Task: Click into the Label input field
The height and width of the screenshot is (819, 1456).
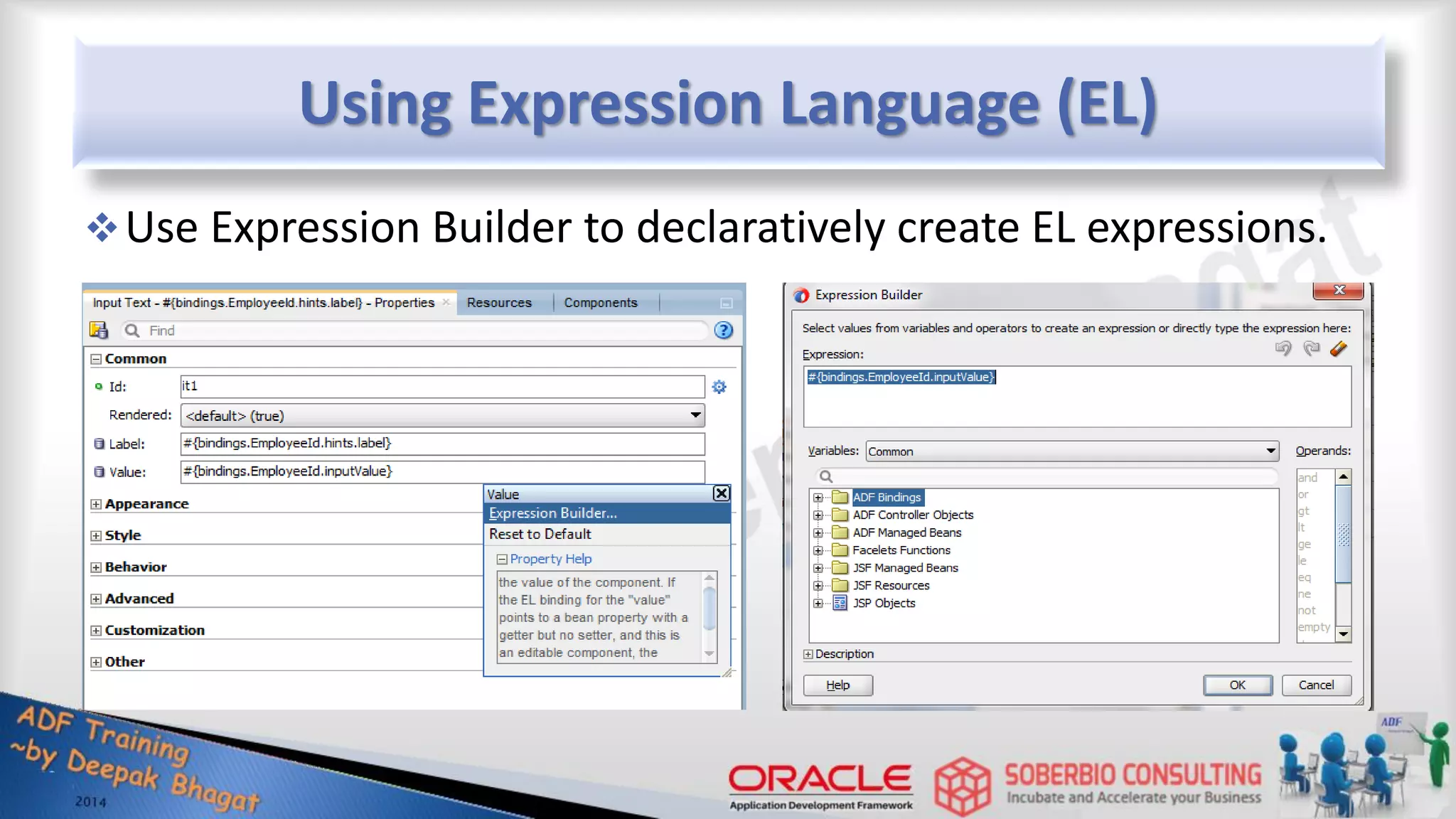Action: tap(442, 444)
